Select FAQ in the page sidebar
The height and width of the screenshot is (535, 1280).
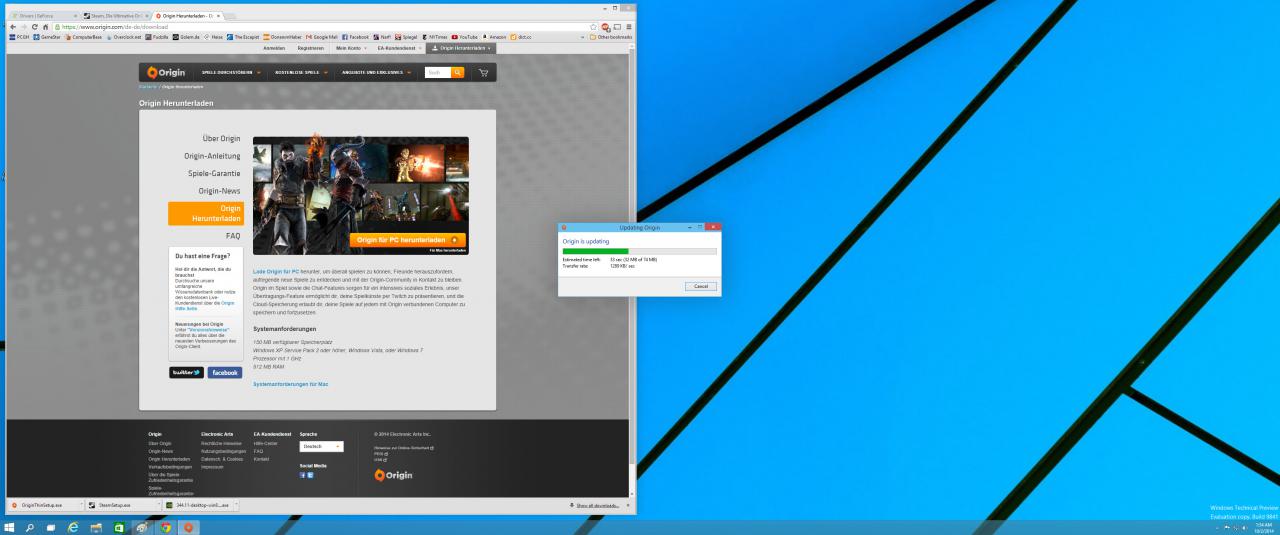click(x=233, y=236)
